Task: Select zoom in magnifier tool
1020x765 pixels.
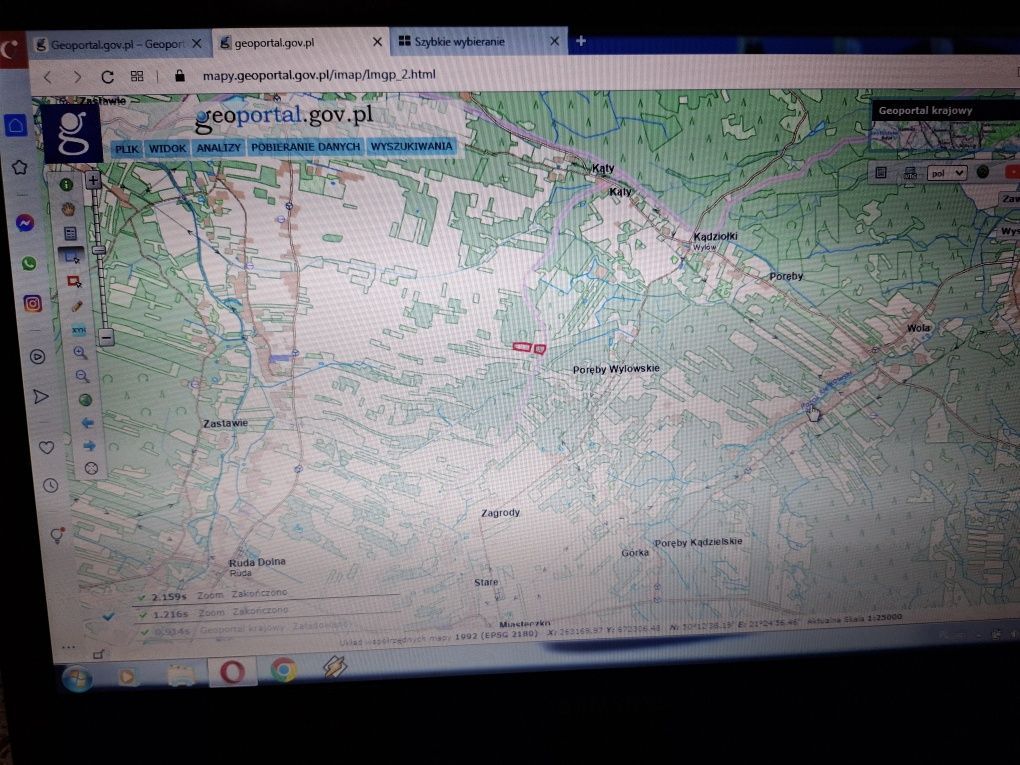Action: [80, 353]
